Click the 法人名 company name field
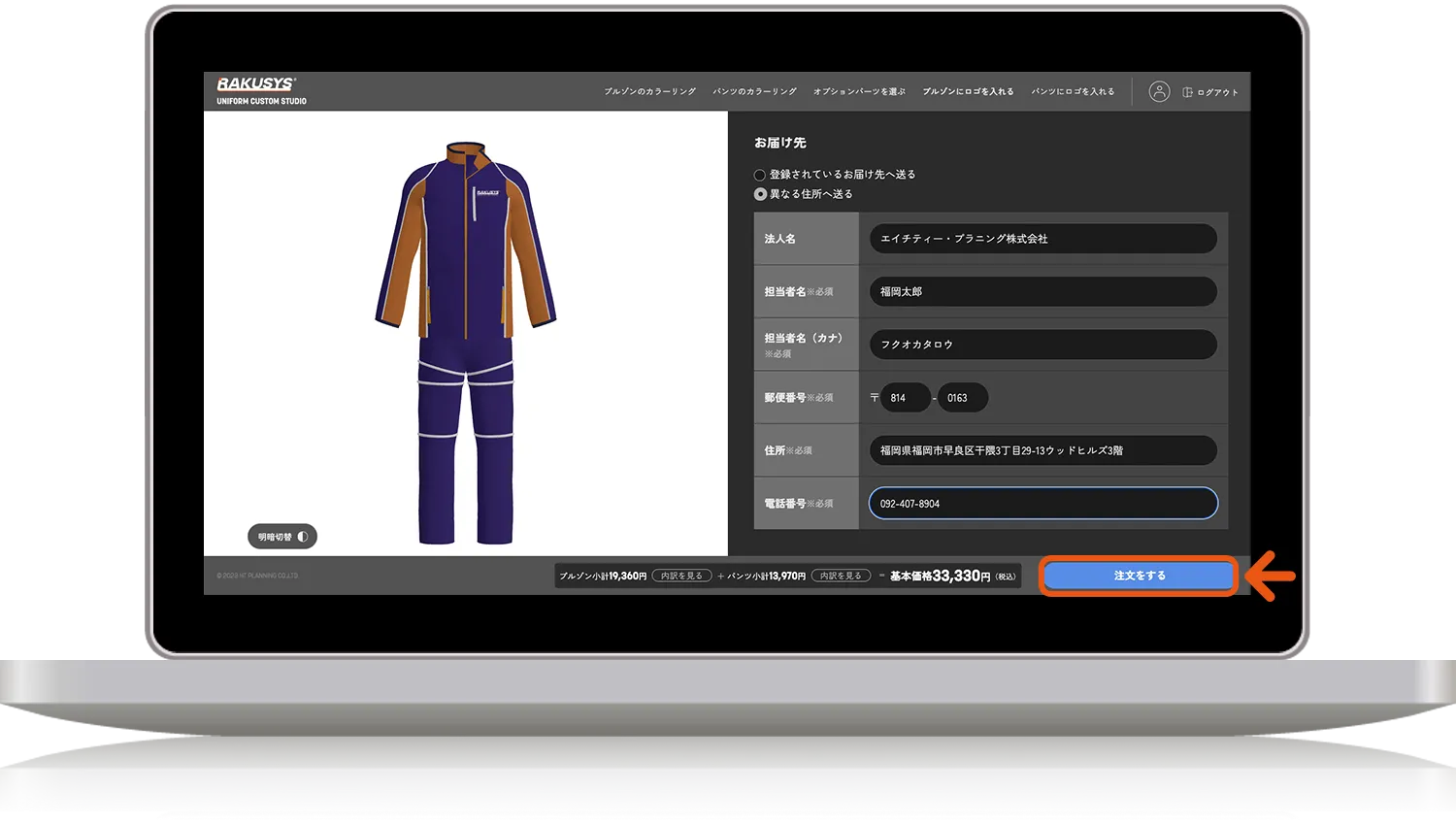 1042,239
